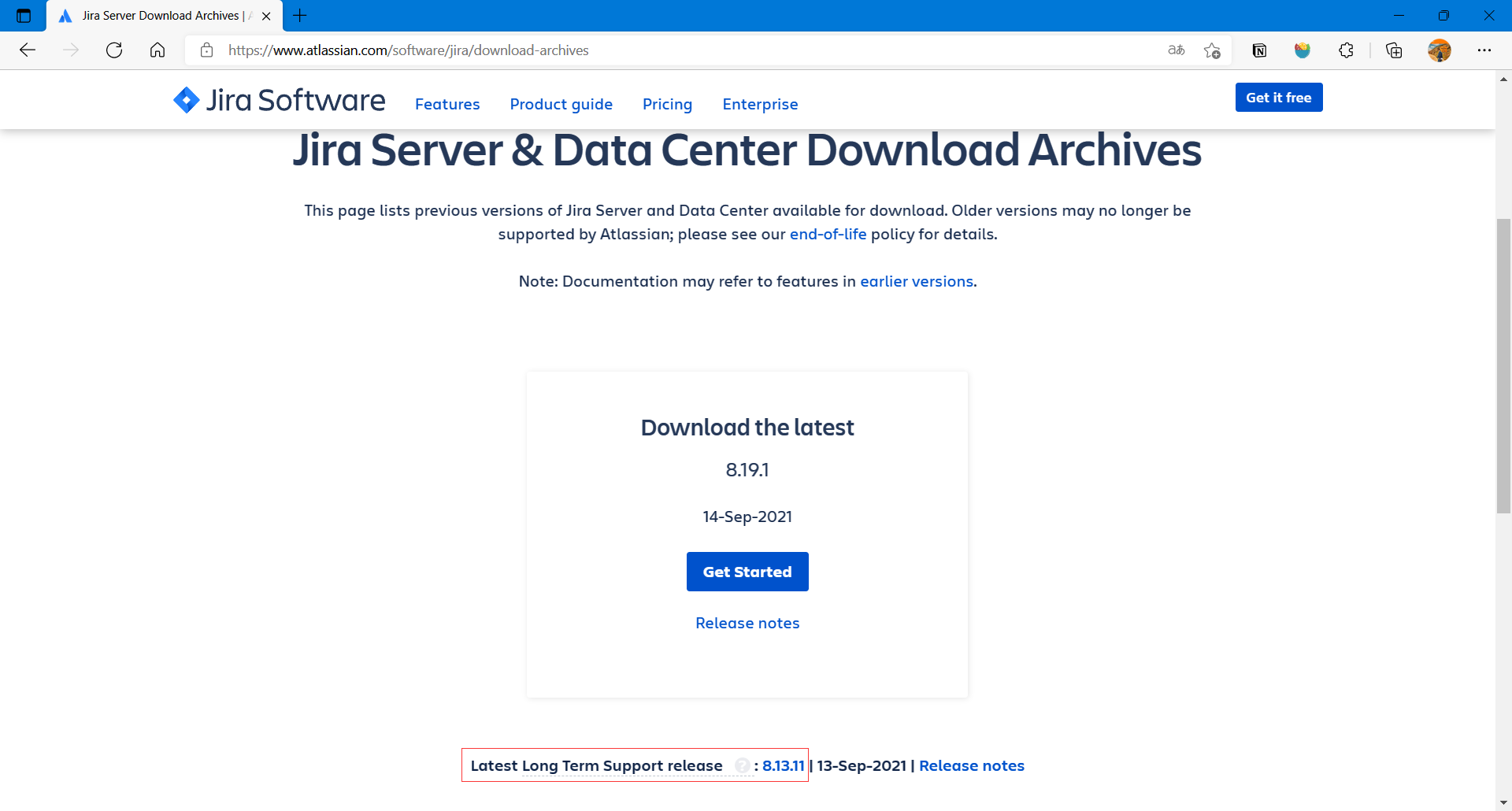Click the Jira Software logo
The image size is (1512, 811).
click(x=280, y=101)
